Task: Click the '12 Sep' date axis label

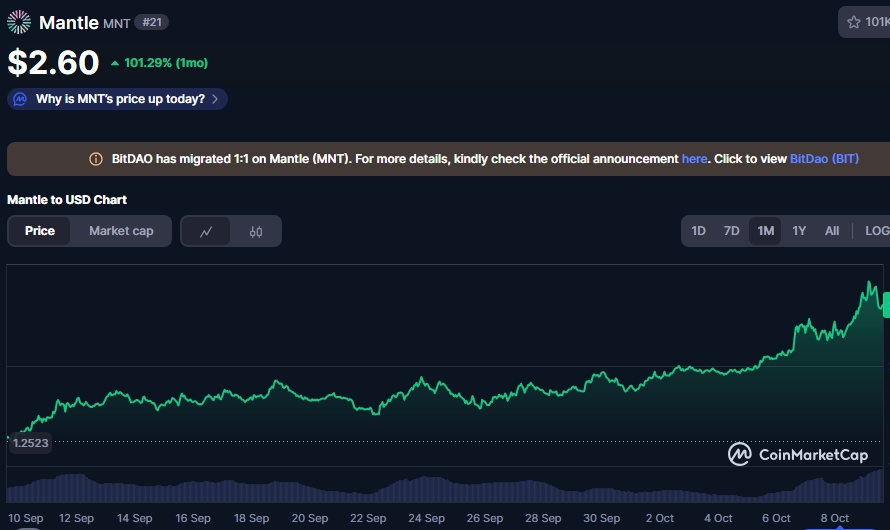Action: point(76,518)
